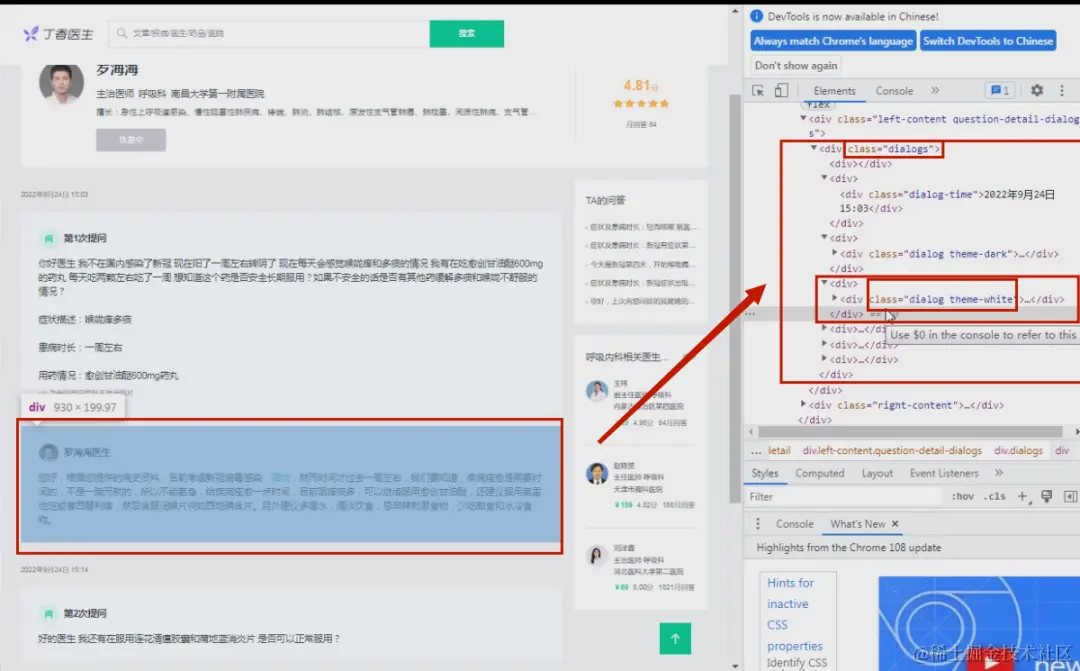Activate the inspect element picker icon

pyautogui.click(x=758, y=90)
